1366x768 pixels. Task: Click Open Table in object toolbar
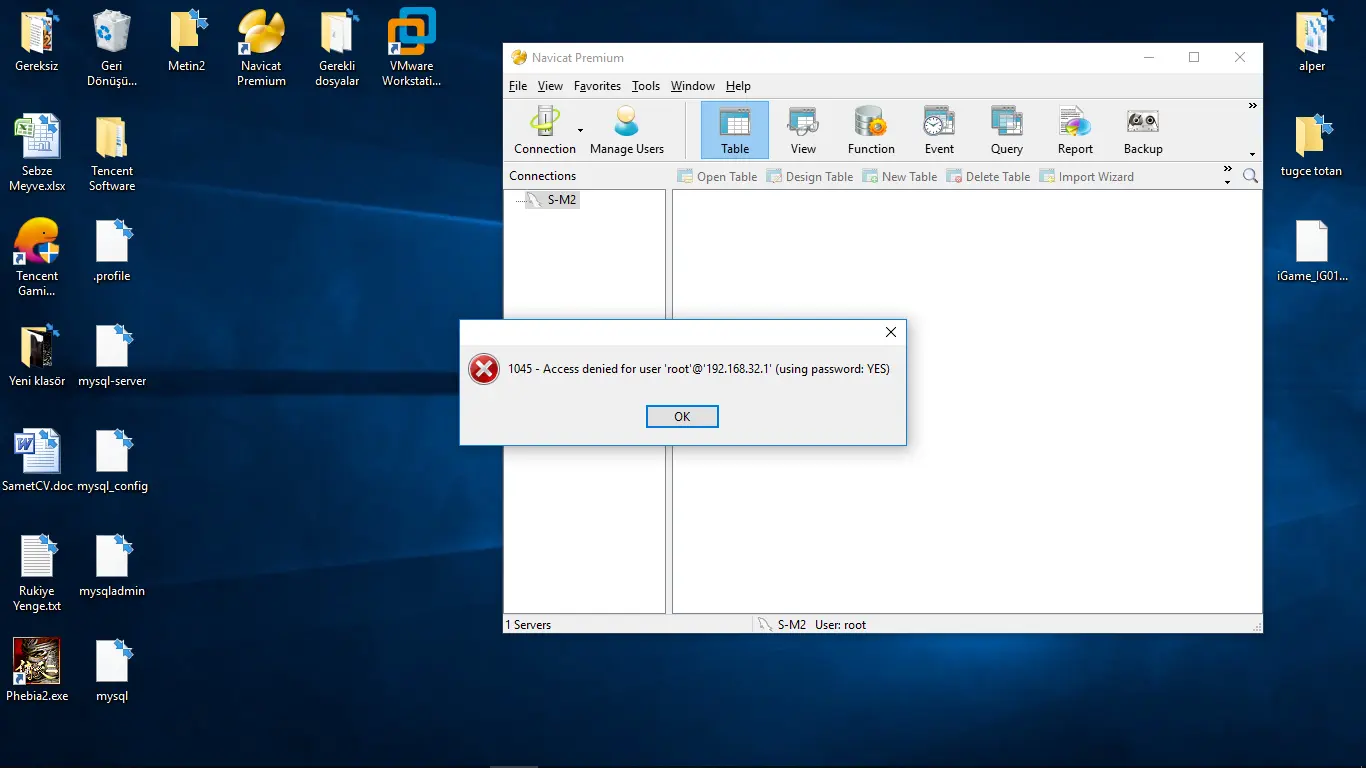[x=717, y=176]
